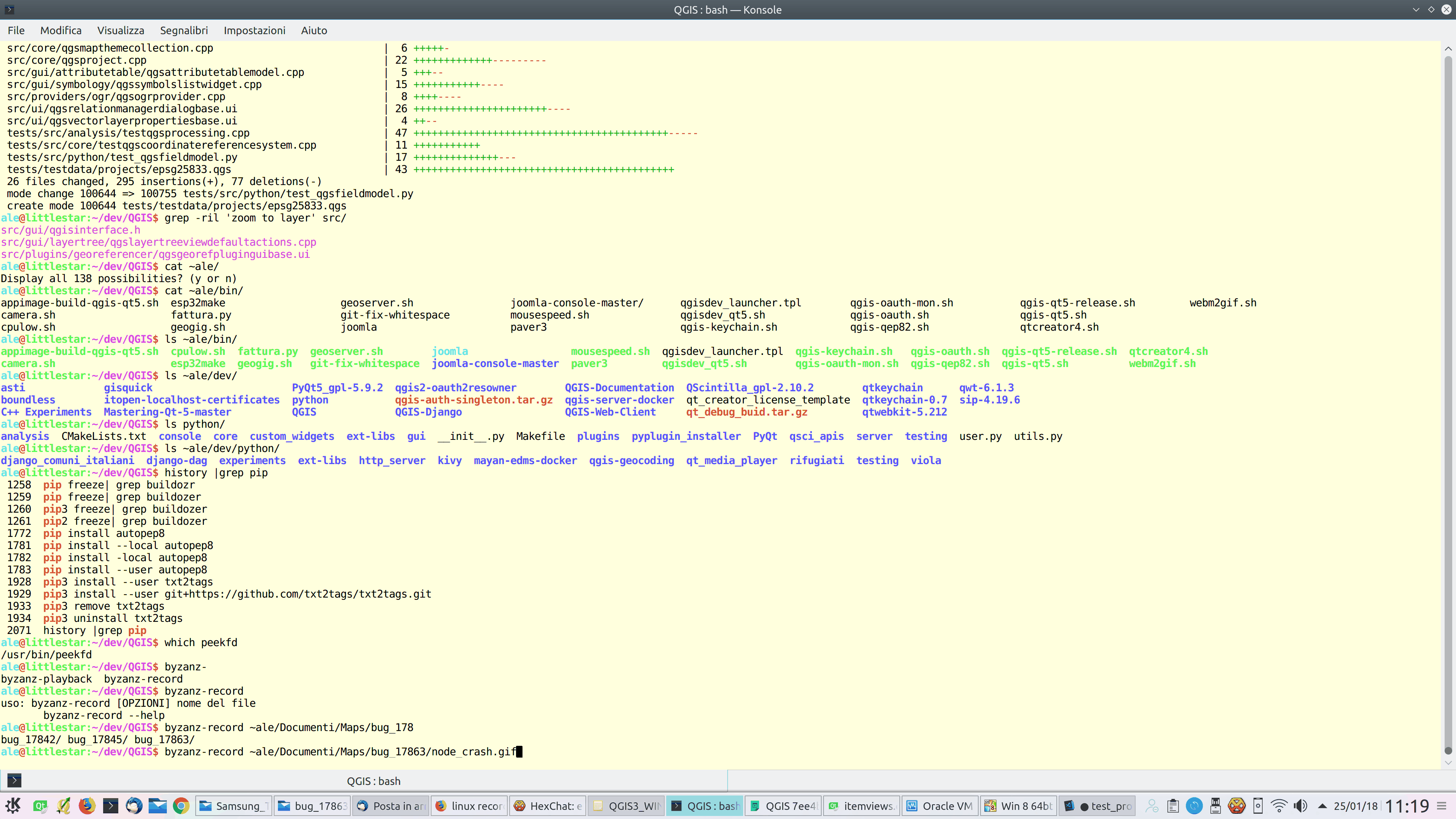Click 'qgis-auth-singleton.tar.gz' file name
The image size is (1456, 819).
(x=474, y=400)
